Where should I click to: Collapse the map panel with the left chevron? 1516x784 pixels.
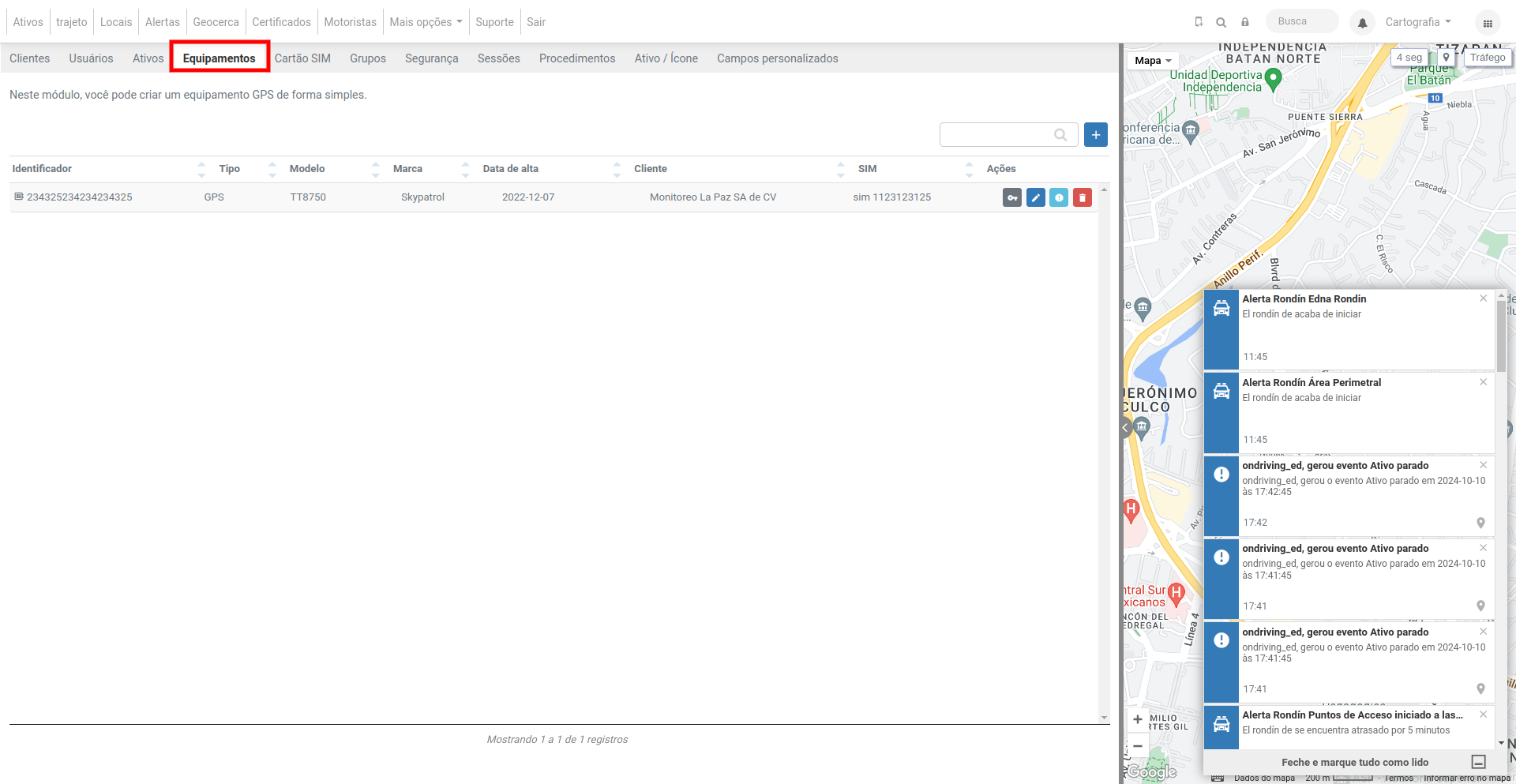(1125, 428)
